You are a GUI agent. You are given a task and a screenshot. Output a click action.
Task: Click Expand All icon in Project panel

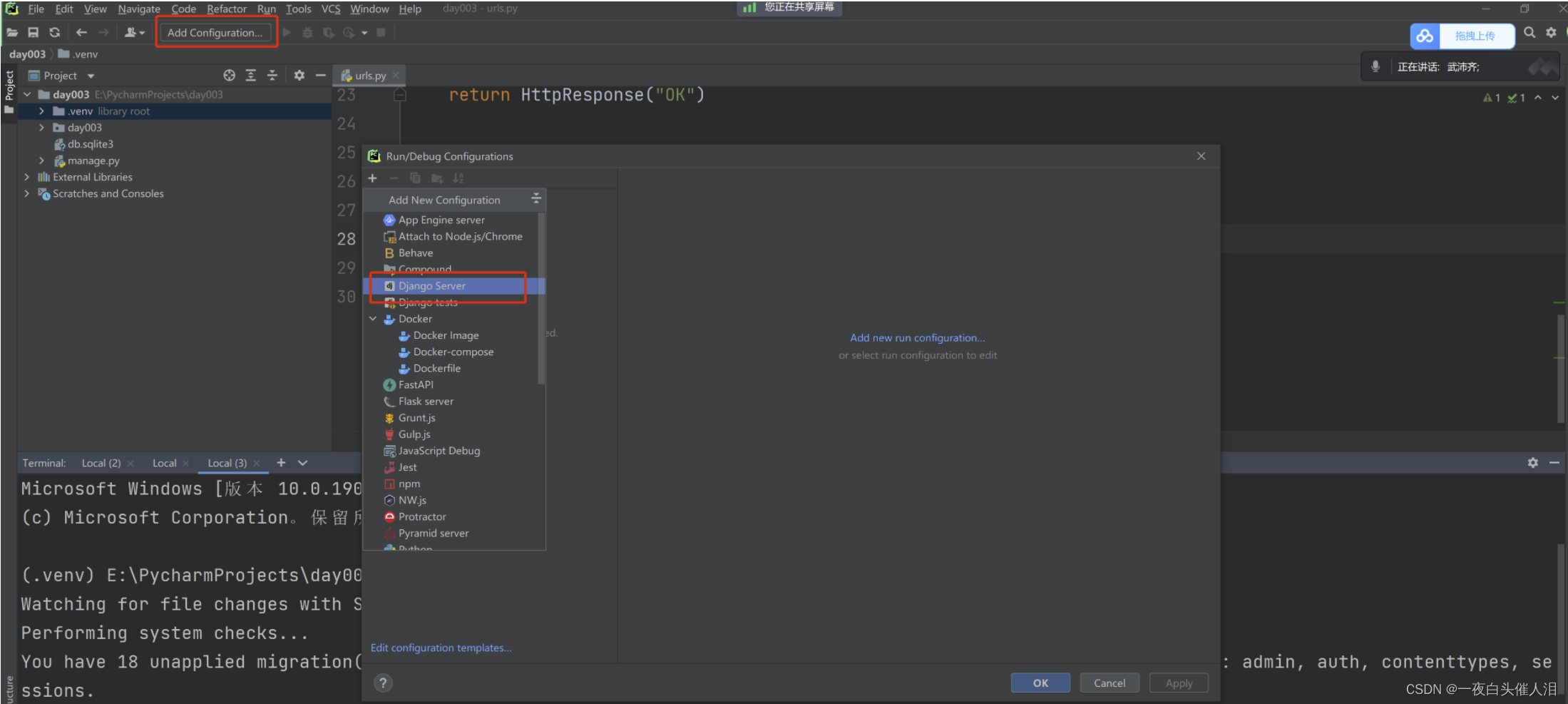coord(251,76)
